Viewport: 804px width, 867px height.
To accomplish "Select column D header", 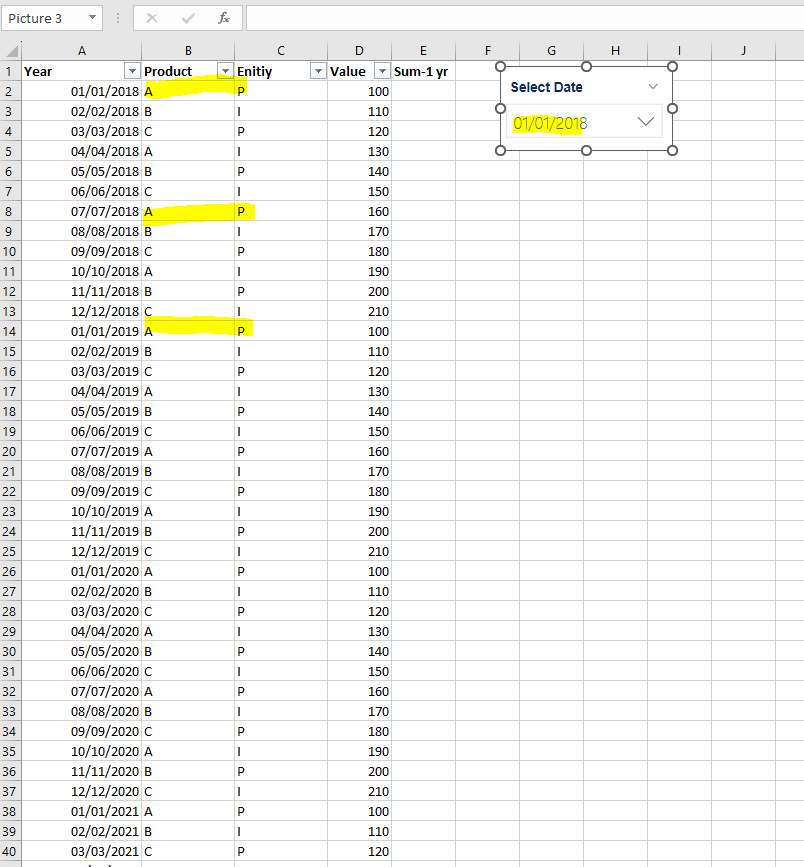I will [x=359, y=51].
